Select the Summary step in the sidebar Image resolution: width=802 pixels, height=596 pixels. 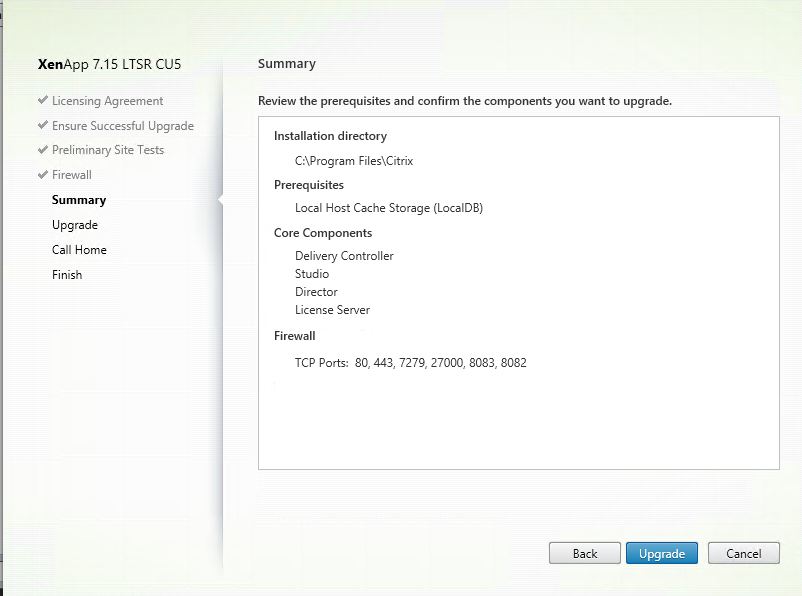[79, 200]
